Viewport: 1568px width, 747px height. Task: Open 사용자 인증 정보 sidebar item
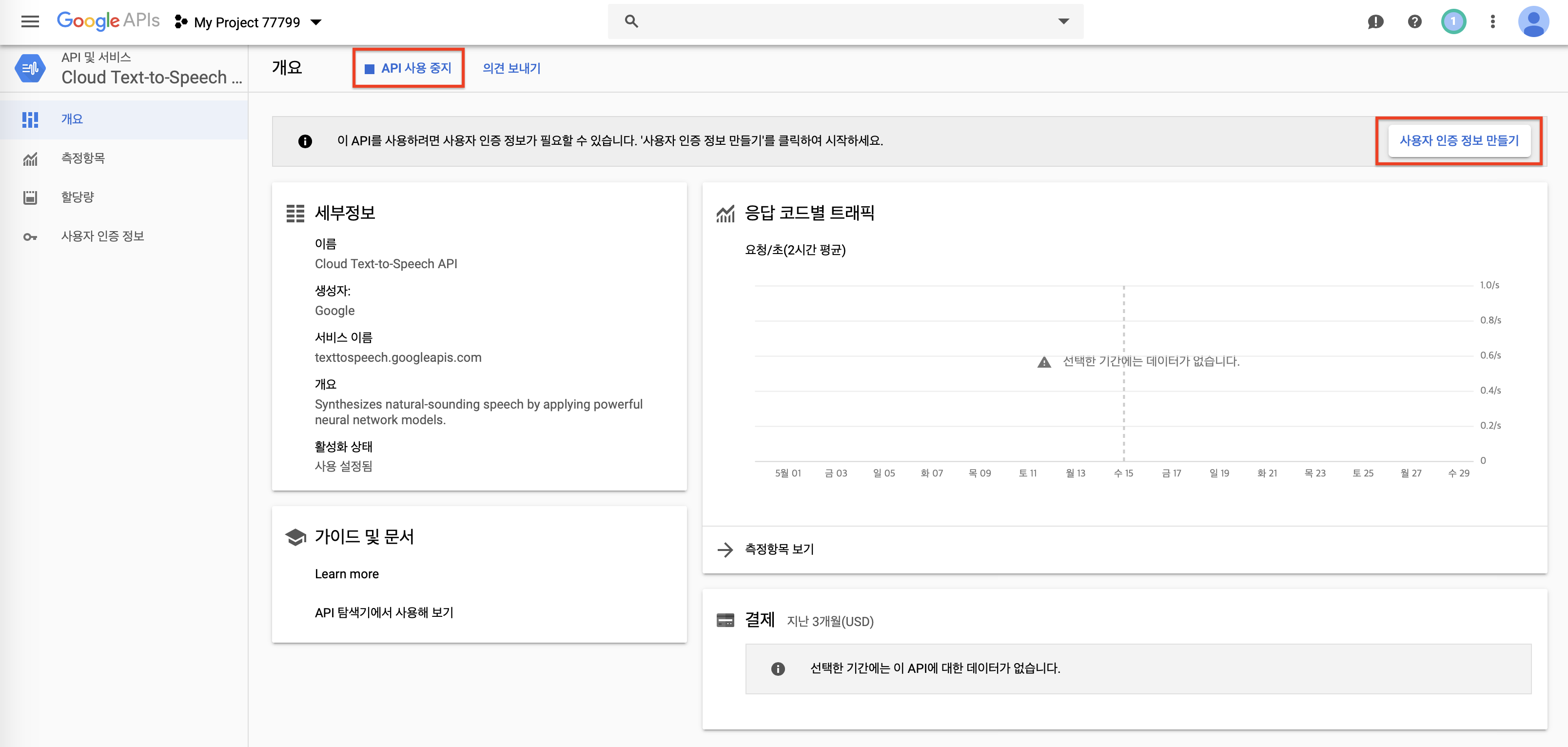pyautogui.click(x=102, y=236)
